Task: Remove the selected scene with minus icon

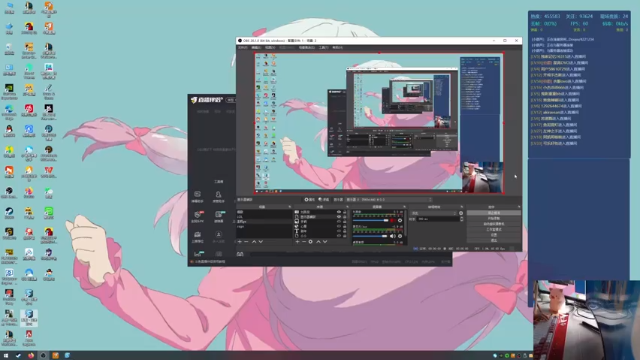Action: [x=246, y=242]
